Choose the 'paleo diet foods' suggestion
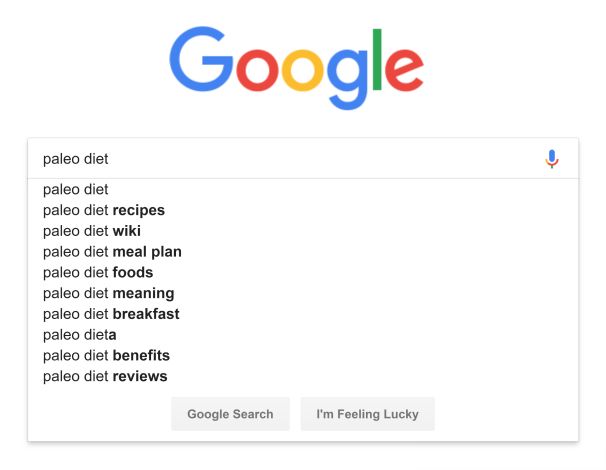The height and width of the screenshot is (470, 606). (98, 272)
